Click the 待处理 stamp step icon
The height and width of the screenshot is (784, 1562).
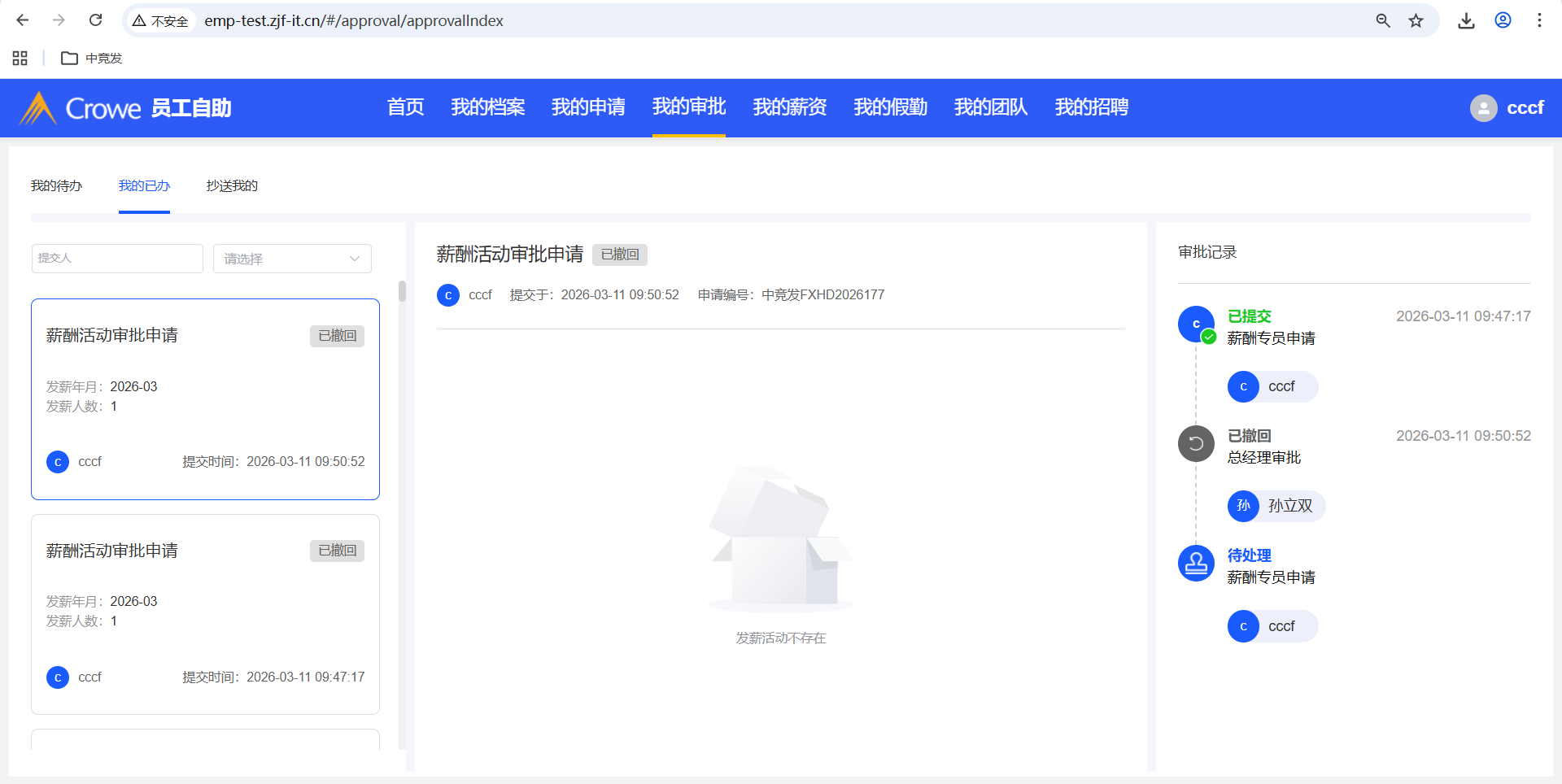[x=1196, y=563]
